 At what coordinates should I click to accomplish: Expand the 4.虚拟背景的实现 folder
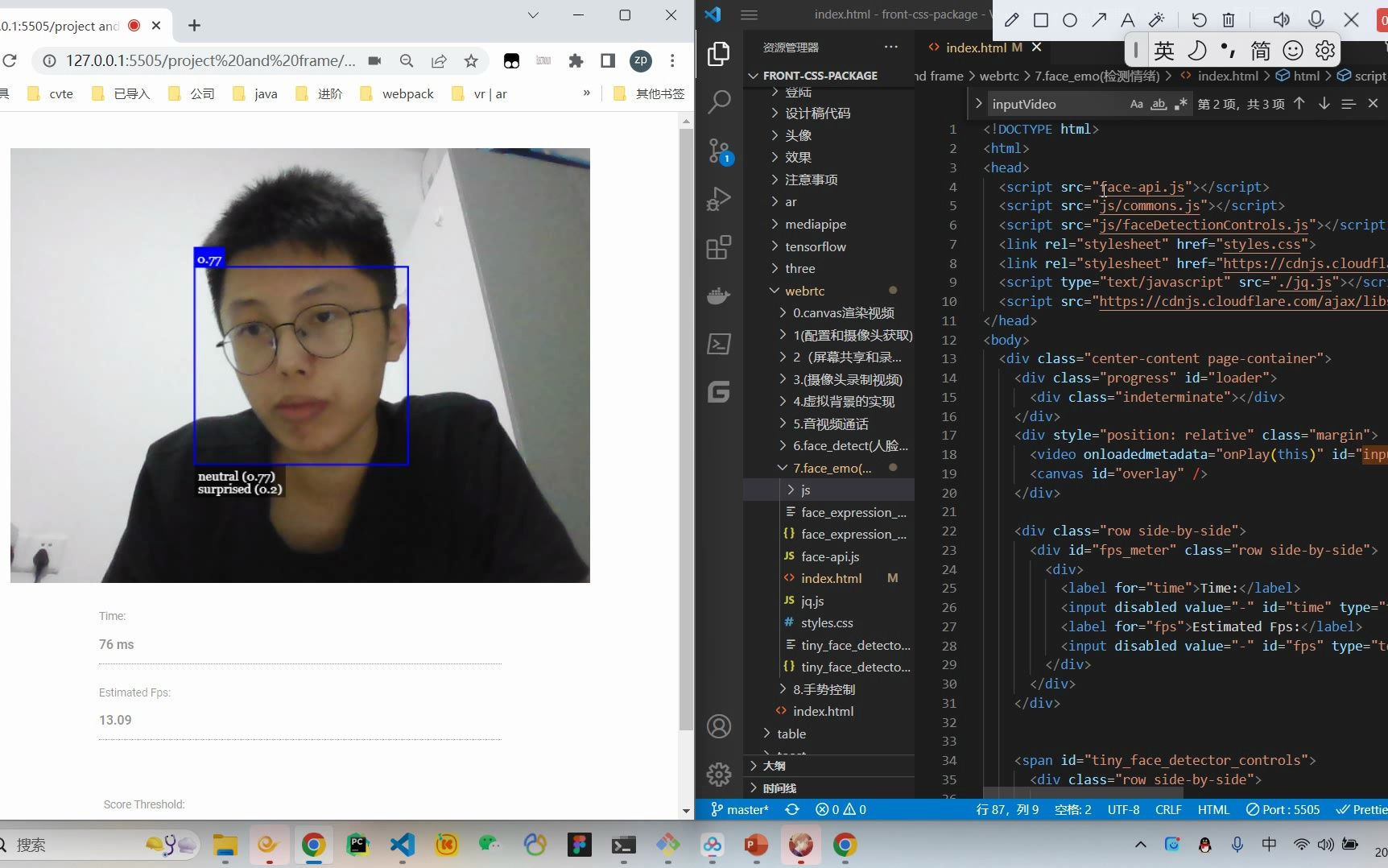[829, 401]
